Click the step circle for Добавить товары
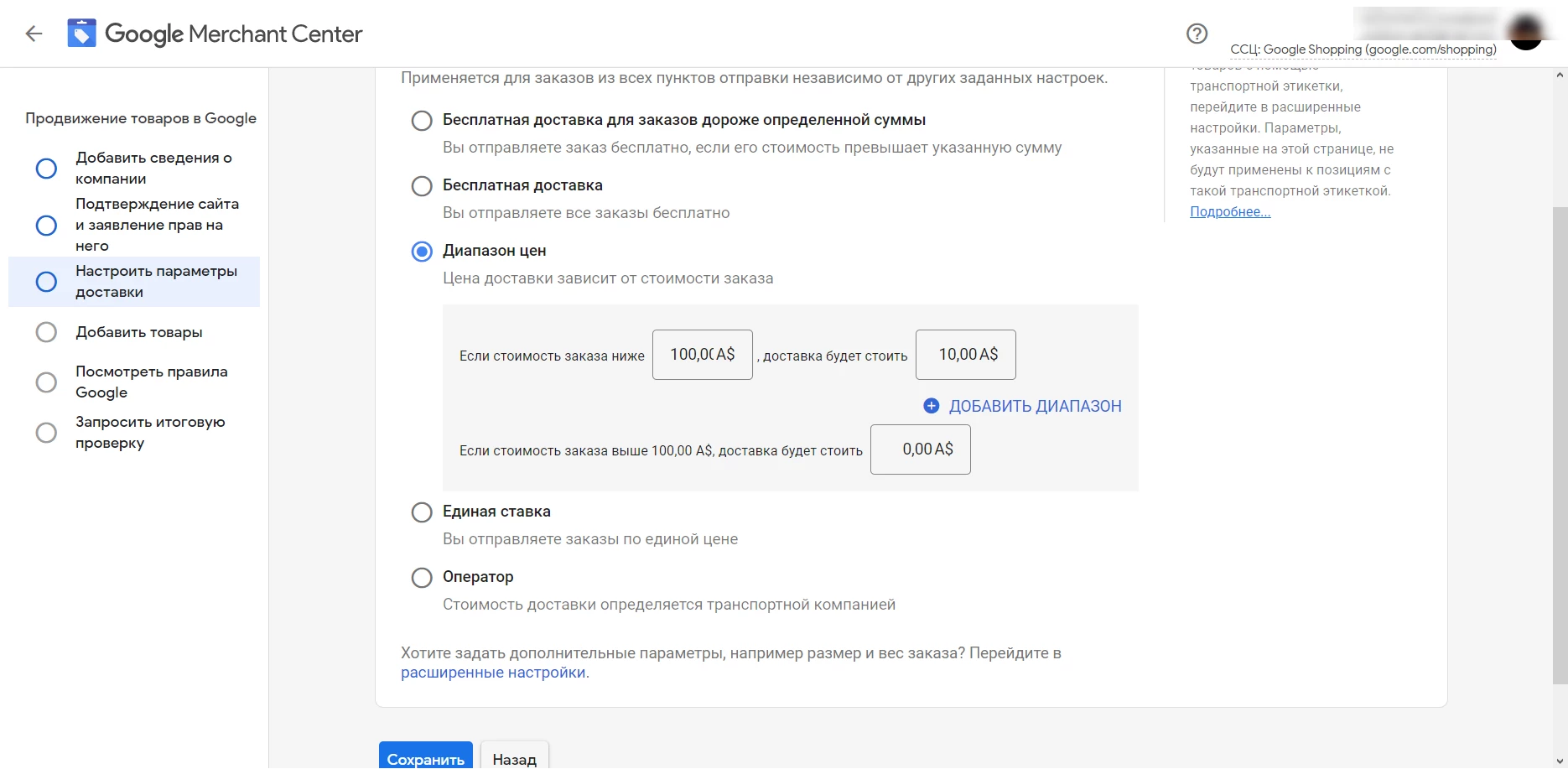Screen dimensions: 1568x769 46,332
